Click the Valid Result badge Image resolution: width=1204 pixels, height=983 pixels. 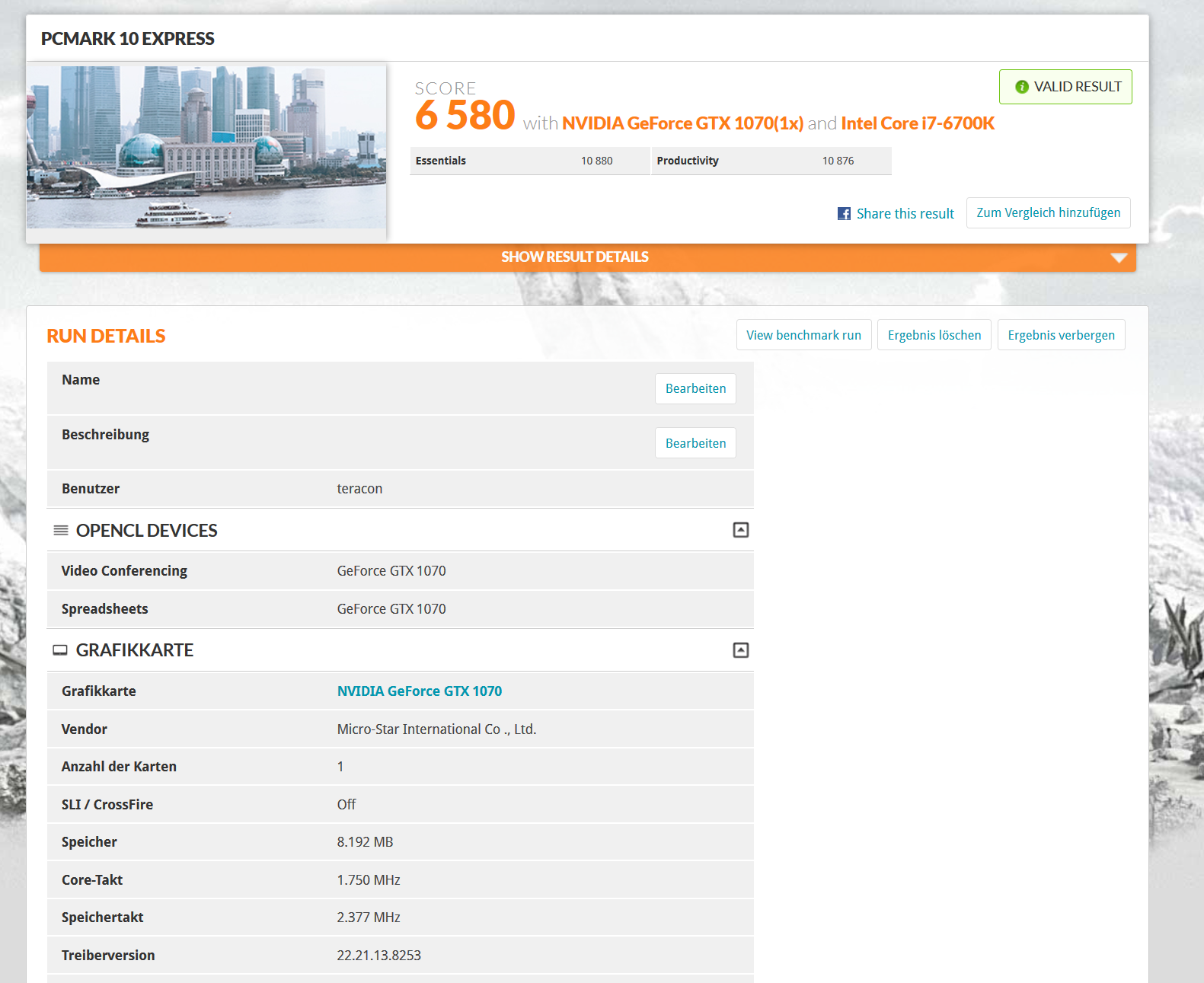point(1065,87)
